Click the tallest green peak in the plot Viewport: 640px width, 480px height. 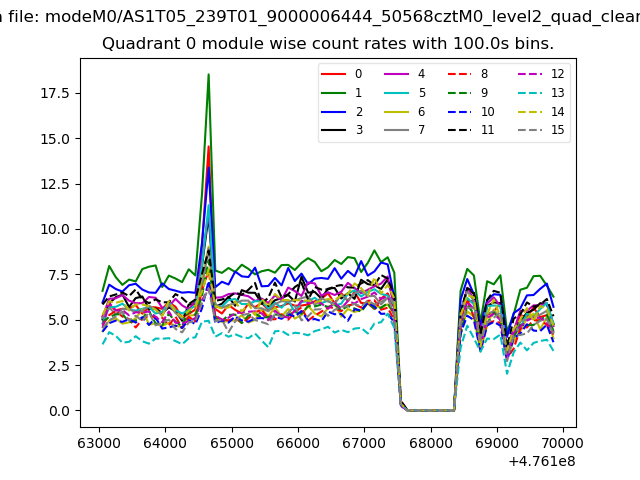(208, 75)
